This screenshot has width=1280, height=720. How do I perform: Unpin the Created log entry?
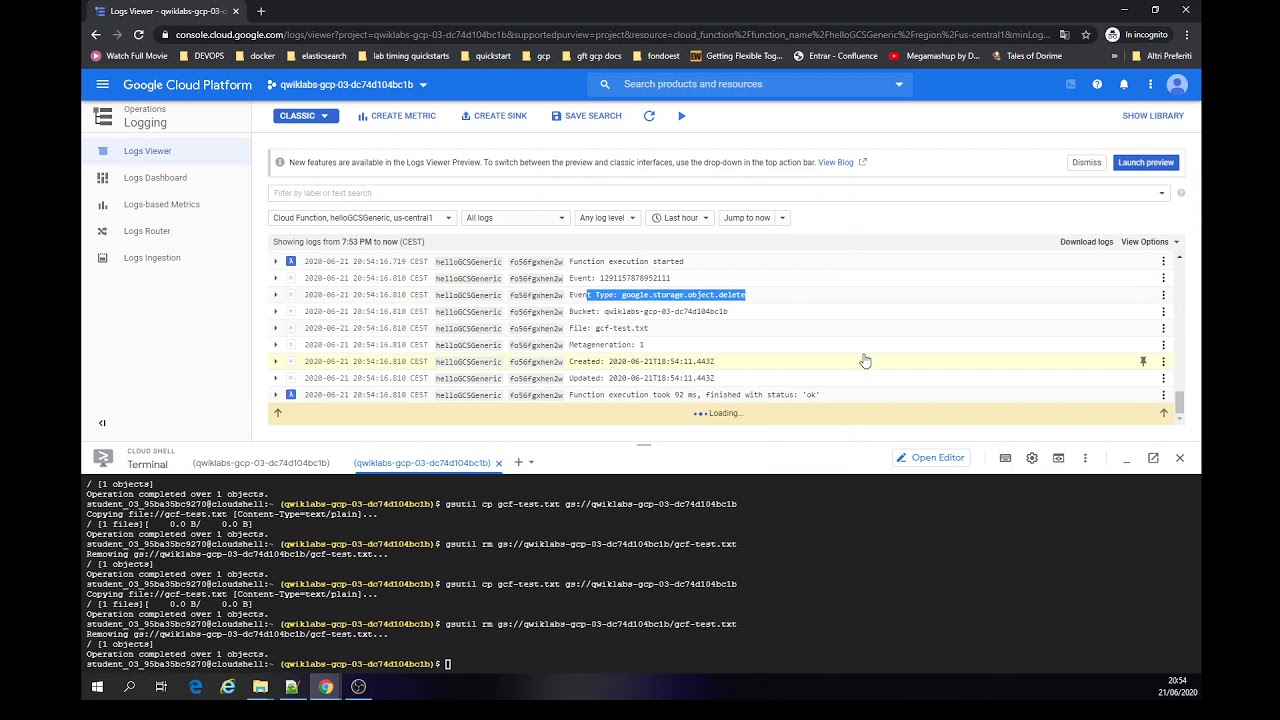click(1143, 361)
